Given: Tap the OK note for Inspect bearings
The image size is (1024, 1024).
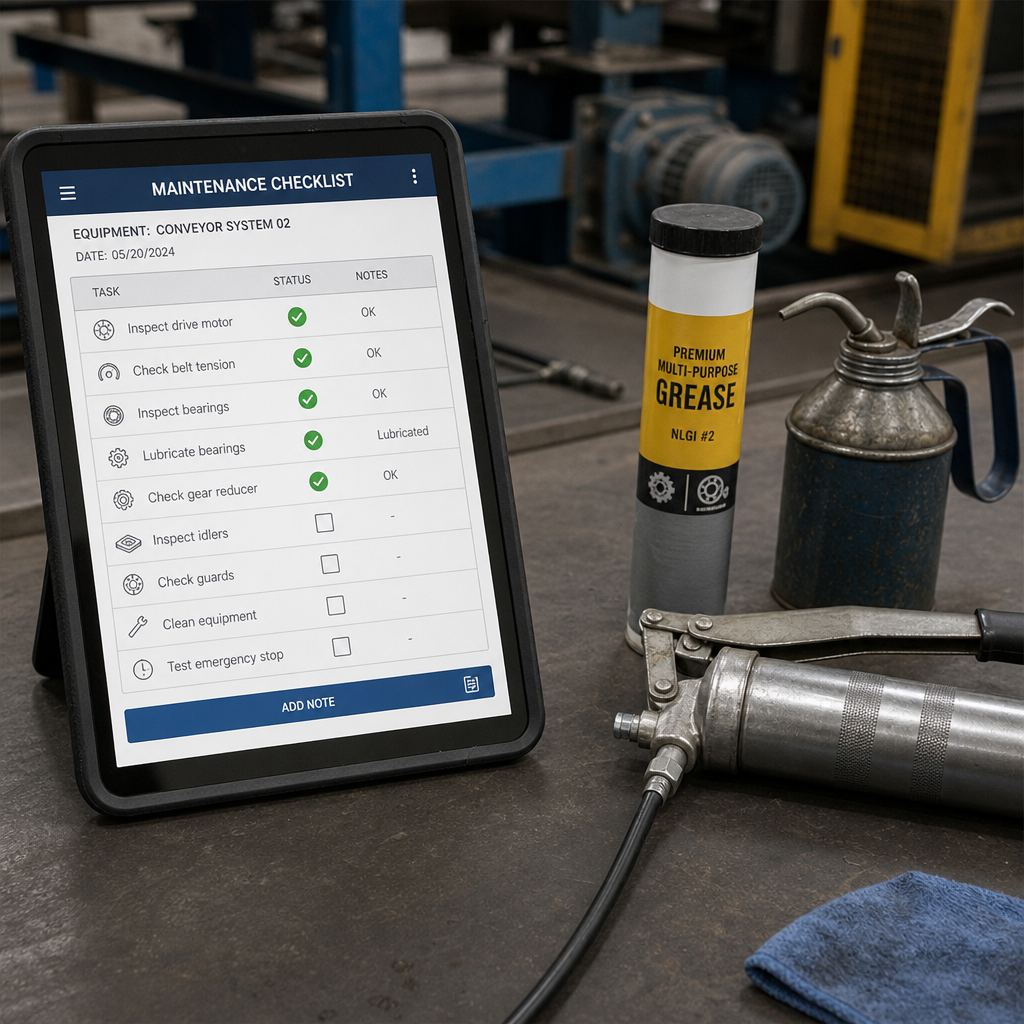Looking at the screenshot, I should [x=379, y=394].
